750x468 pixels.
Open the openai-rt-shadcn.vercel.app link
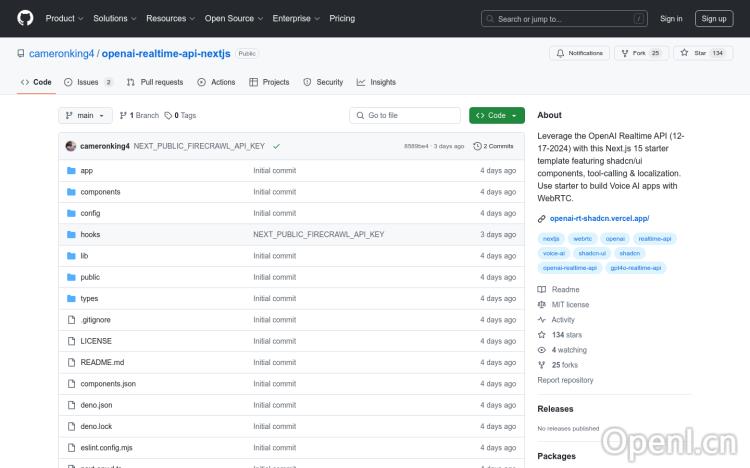[600, 218]
